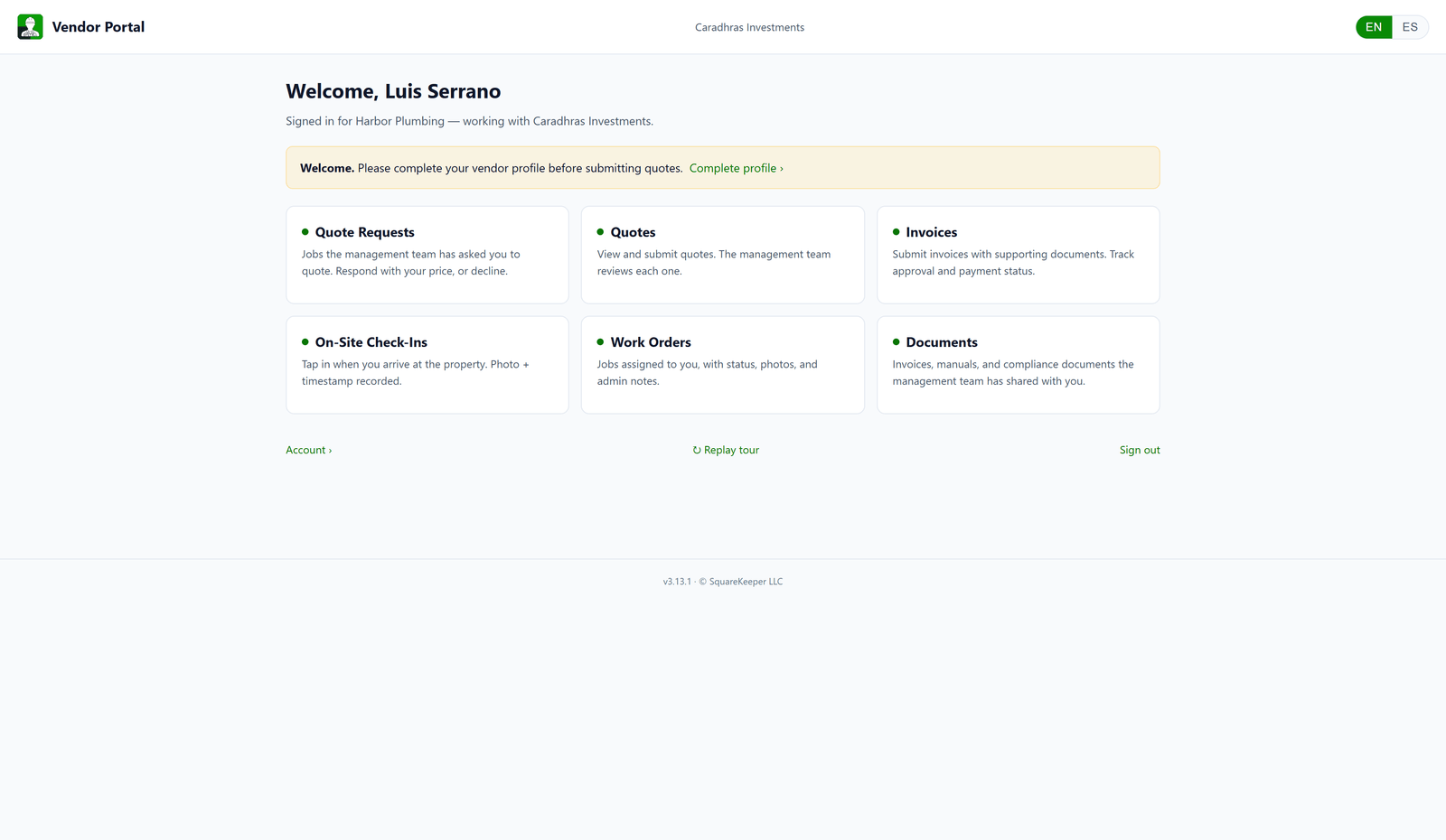Screen dimensions: 1446x840
Task: Open the On-Site Check-Ins card
Action: coord(427,365)
